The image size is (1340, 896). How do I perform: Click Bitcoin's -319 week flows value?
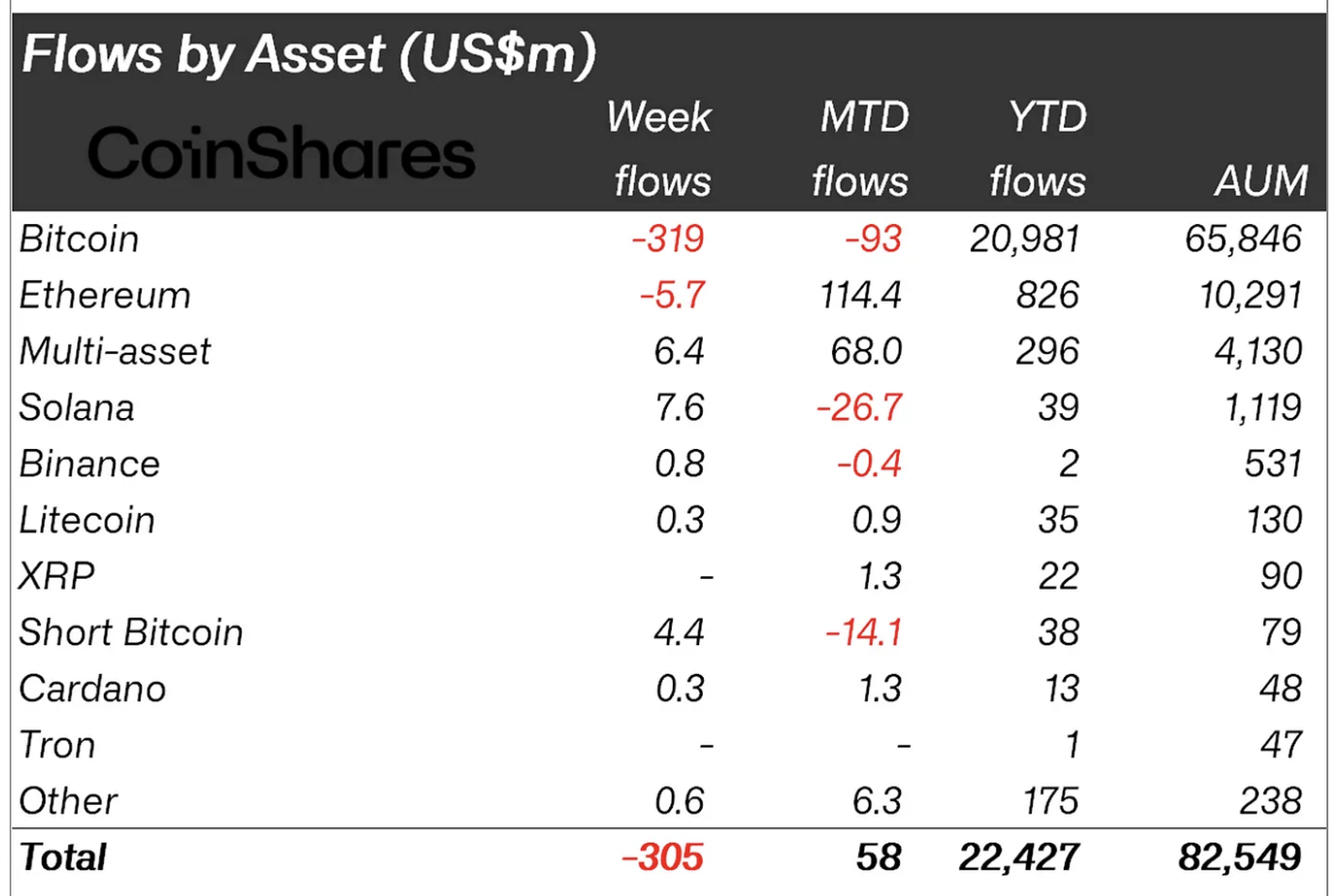[x=668, y=240]
